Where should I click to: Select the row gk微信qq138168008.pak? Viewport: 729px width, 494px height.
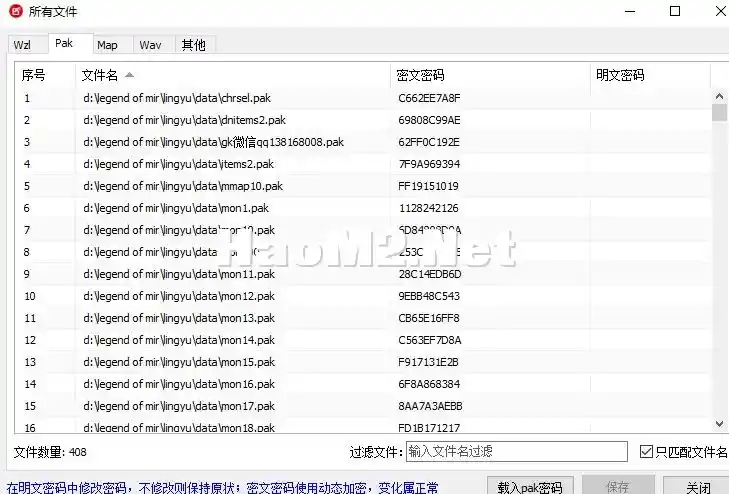(x=363, y=142)
